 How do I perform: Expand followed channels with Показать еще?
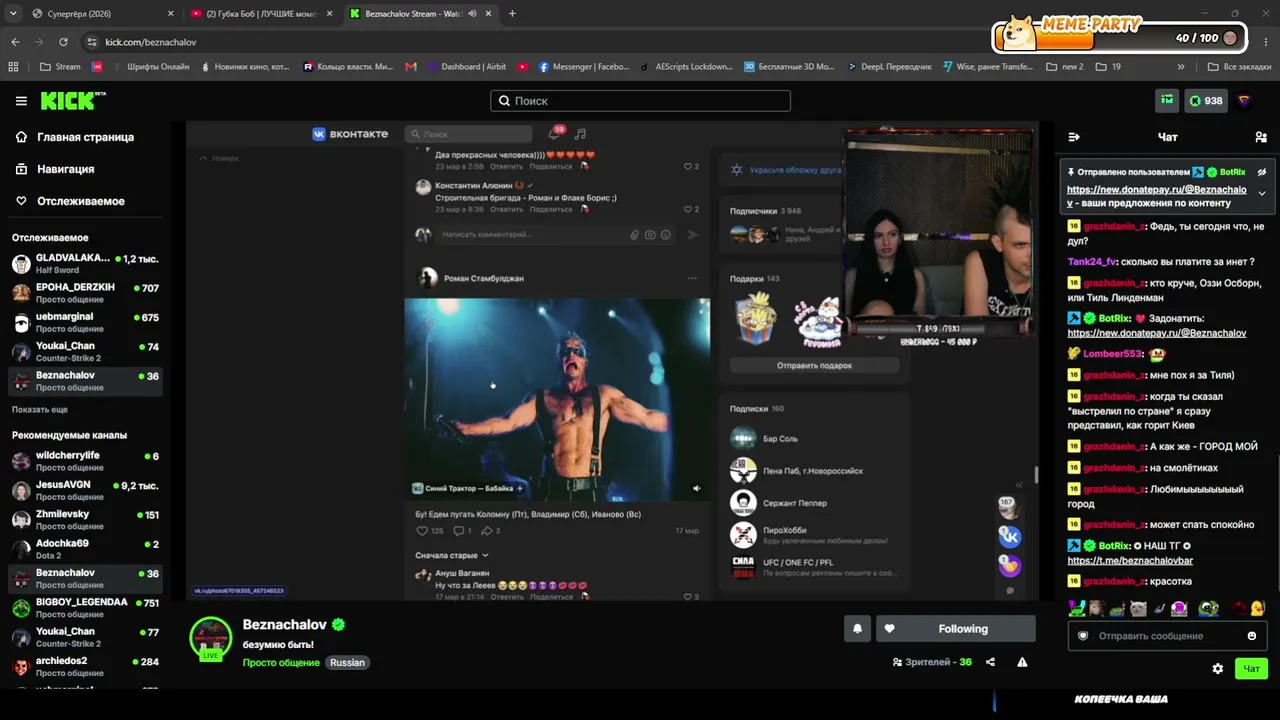(40, 410)
